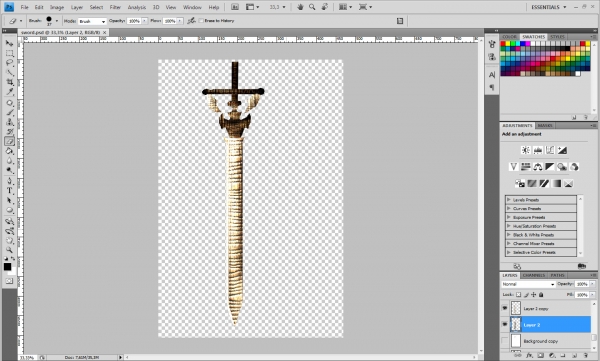
Task: Select the Path Selection tool
Action: click(x=10, y=200)
